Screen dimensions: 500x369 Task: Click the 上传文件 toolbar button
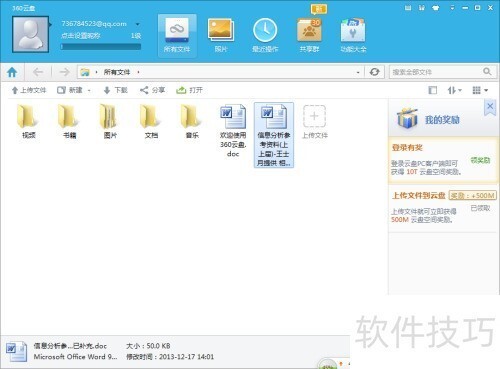tap(29, 90)
